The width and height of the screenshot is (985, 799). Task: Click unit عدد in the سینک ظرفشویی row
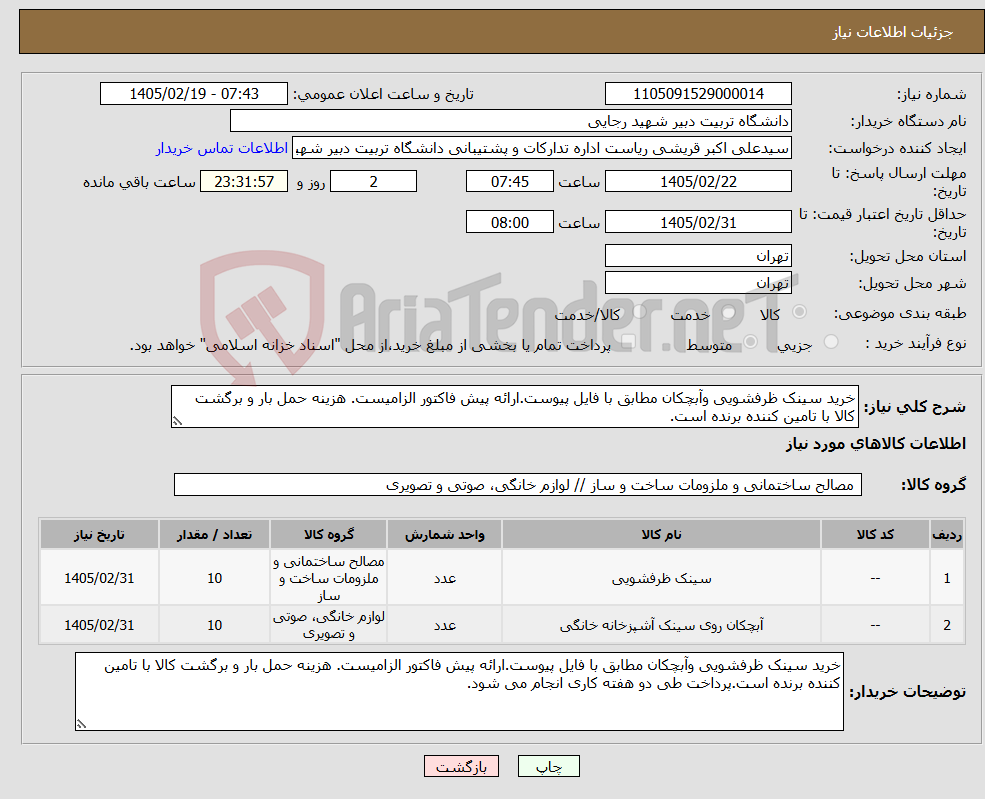tap(444, 578)
